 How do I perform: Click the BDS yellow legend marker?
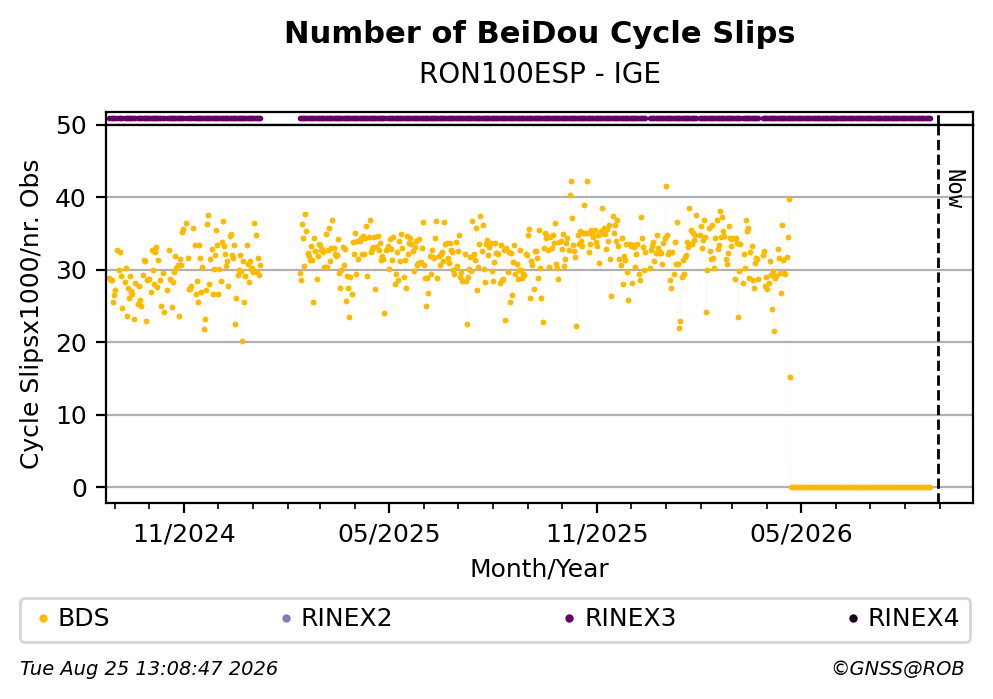pos(43,619)
